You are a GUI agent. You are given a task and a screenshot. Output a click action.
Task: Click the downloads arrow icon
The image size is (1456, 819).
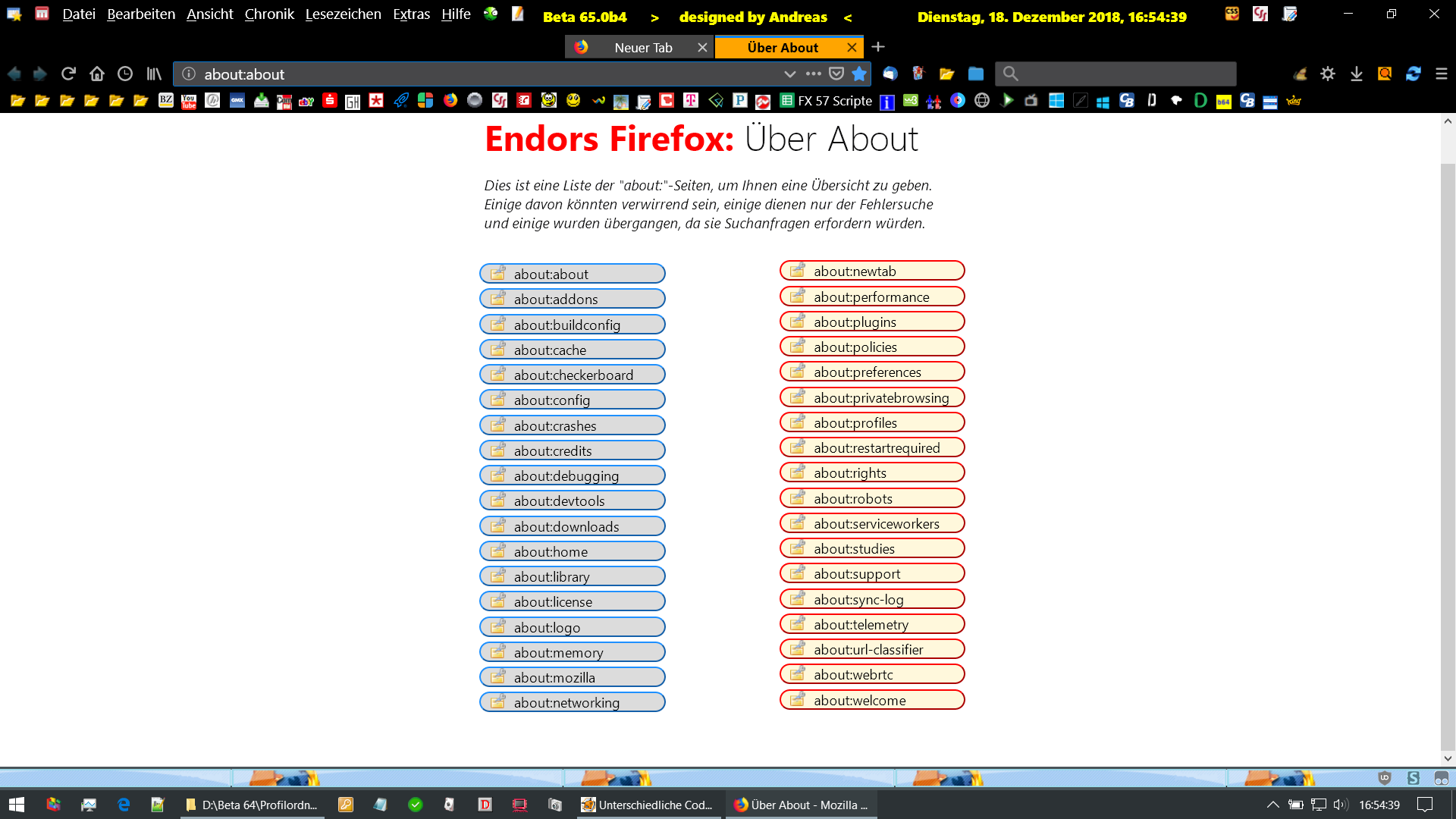pyautogui.click(x=1357, y=74)
